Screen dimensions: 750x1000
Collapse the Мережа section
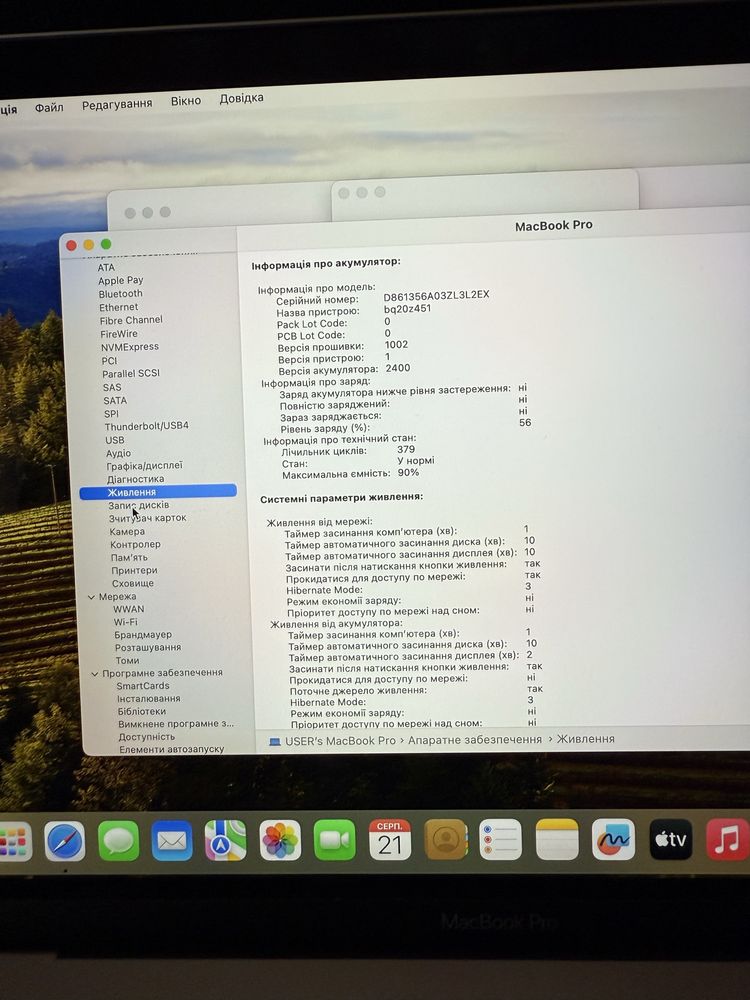pos(91,597)
